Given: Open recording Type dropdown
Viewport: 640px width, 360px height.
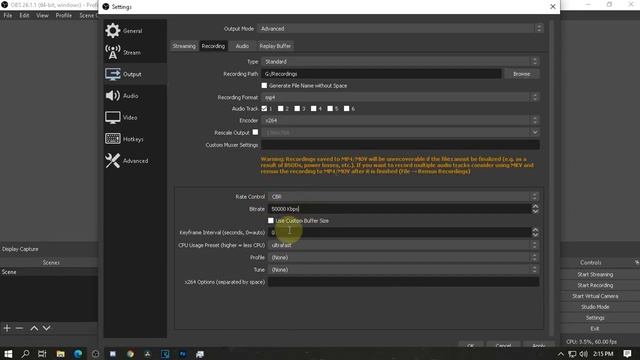Looking at the screenshot, I should tap(400, 62).
